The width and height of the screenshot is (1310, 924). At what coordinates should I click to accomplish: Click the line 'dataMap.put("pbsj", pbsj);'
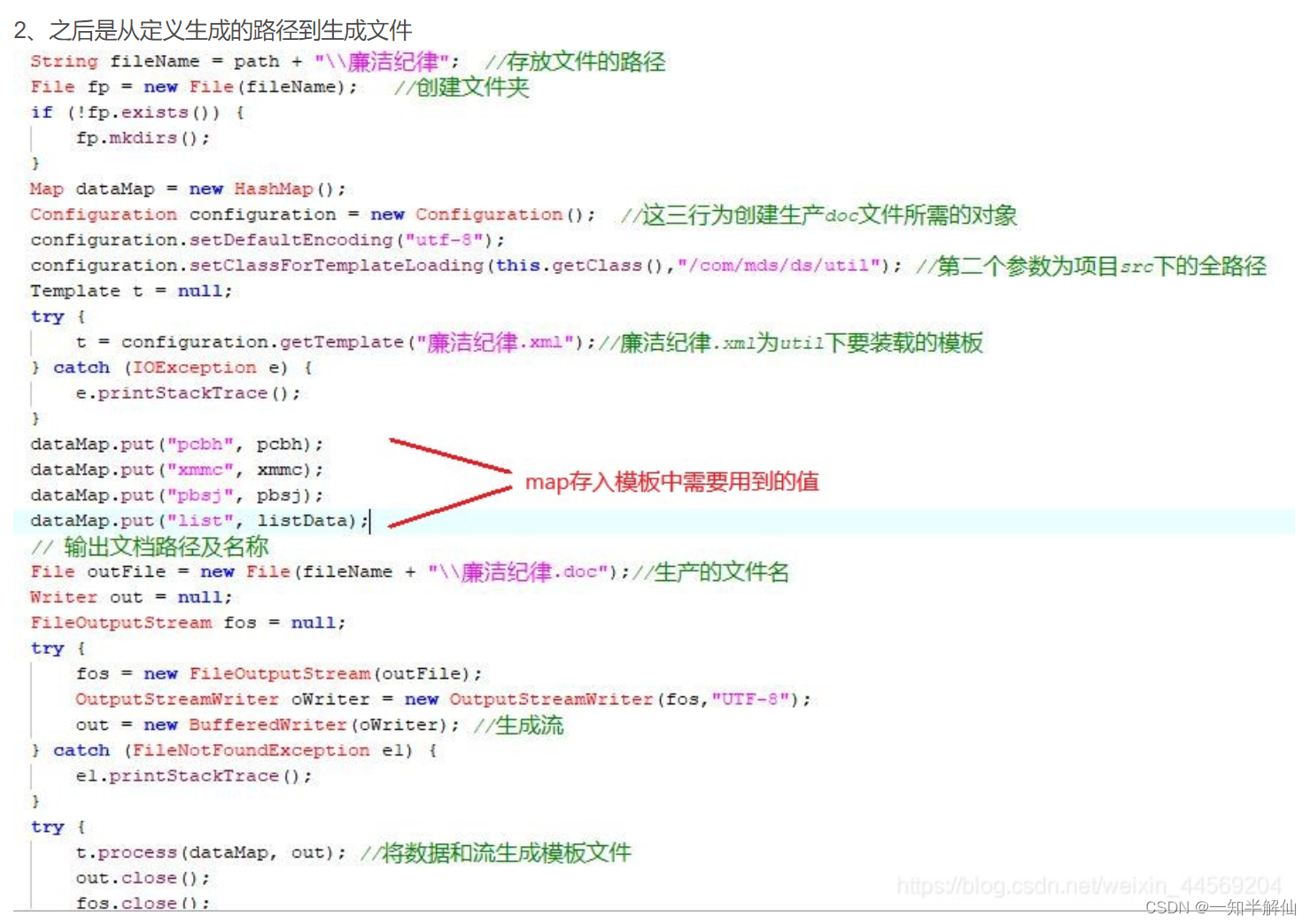coord(177,495)
